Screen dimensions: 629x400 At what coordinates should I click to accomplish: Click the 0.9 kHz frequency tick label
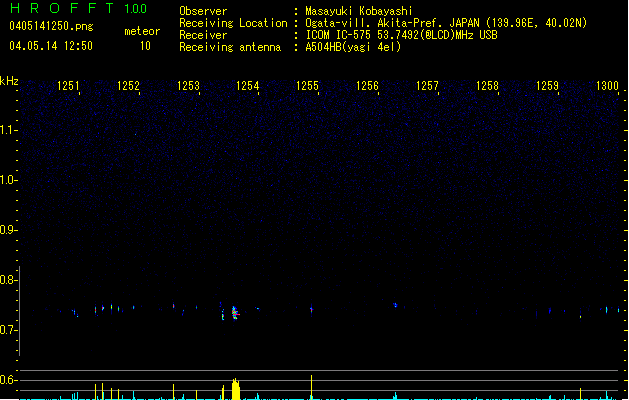[x=8, y=229]
